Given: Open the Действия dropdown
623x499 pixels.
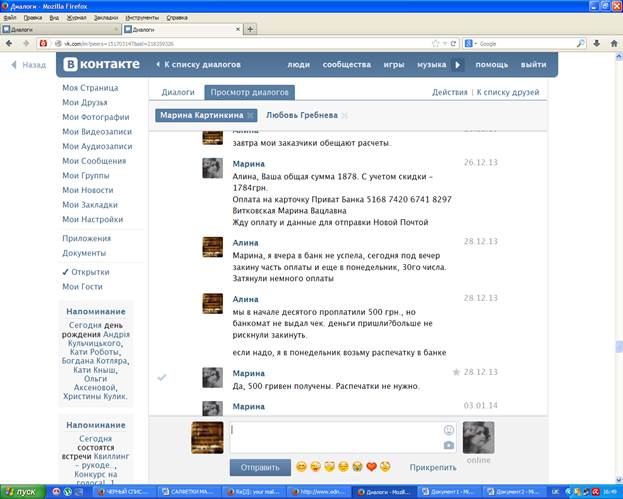Looking at the screenshot, I should click(449, 92).
